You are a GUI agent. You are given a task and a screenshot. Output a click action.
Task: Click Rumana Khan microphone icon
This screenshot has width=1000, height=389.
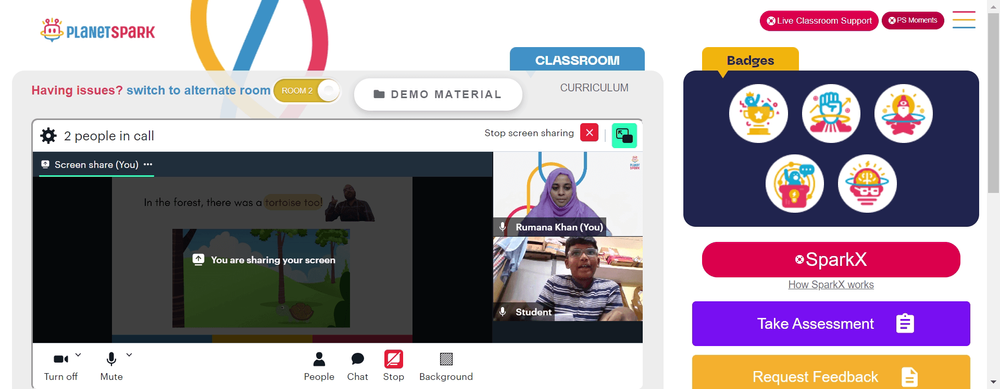click(503, 227)
